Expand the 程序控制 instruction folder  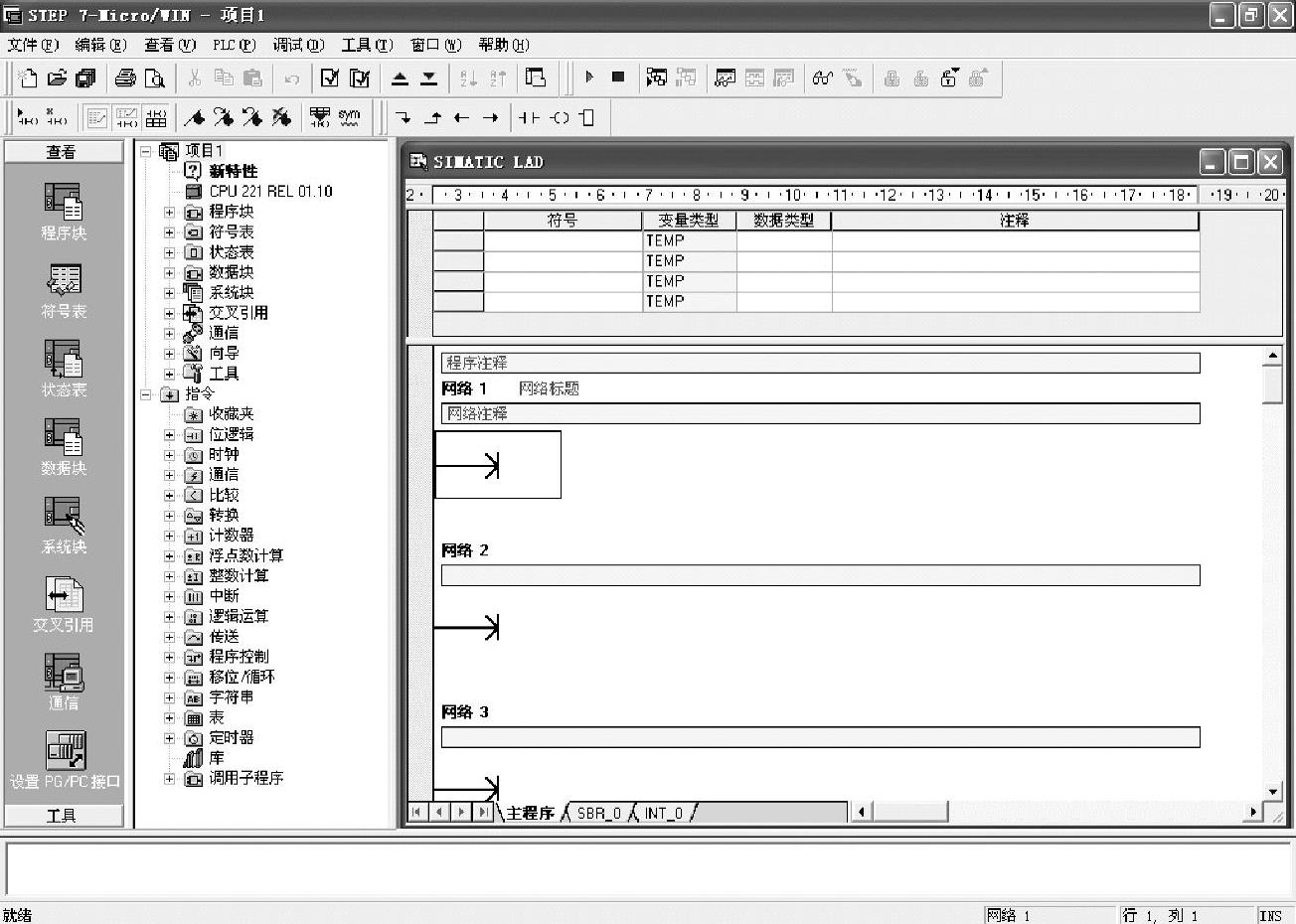tap(169, 657)
